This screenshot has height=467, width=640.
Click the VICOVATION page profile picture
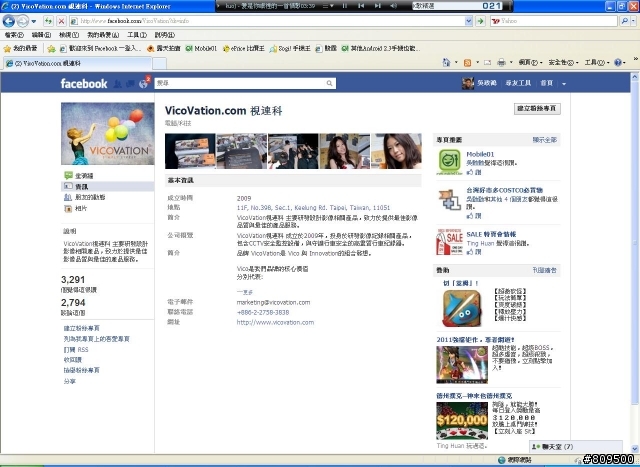(108, 133)
